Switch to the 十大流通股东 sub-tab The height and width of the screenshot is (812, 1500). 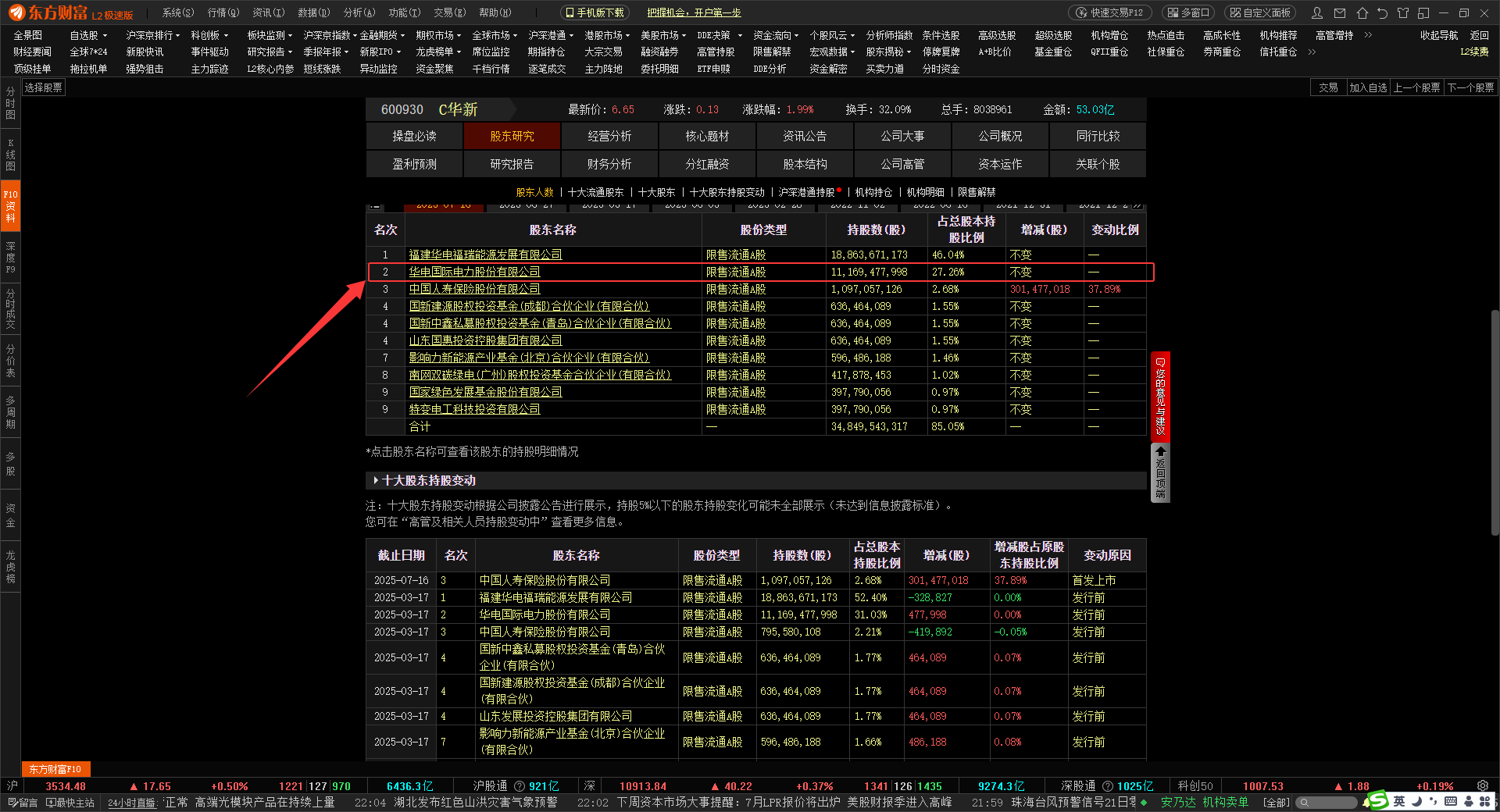(595, 192)
